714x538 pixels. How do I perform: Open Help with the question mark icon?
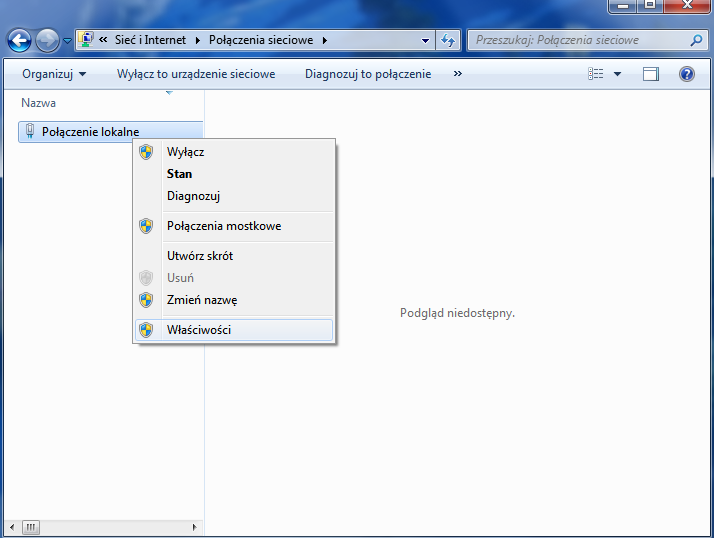[x=687, y=74]
